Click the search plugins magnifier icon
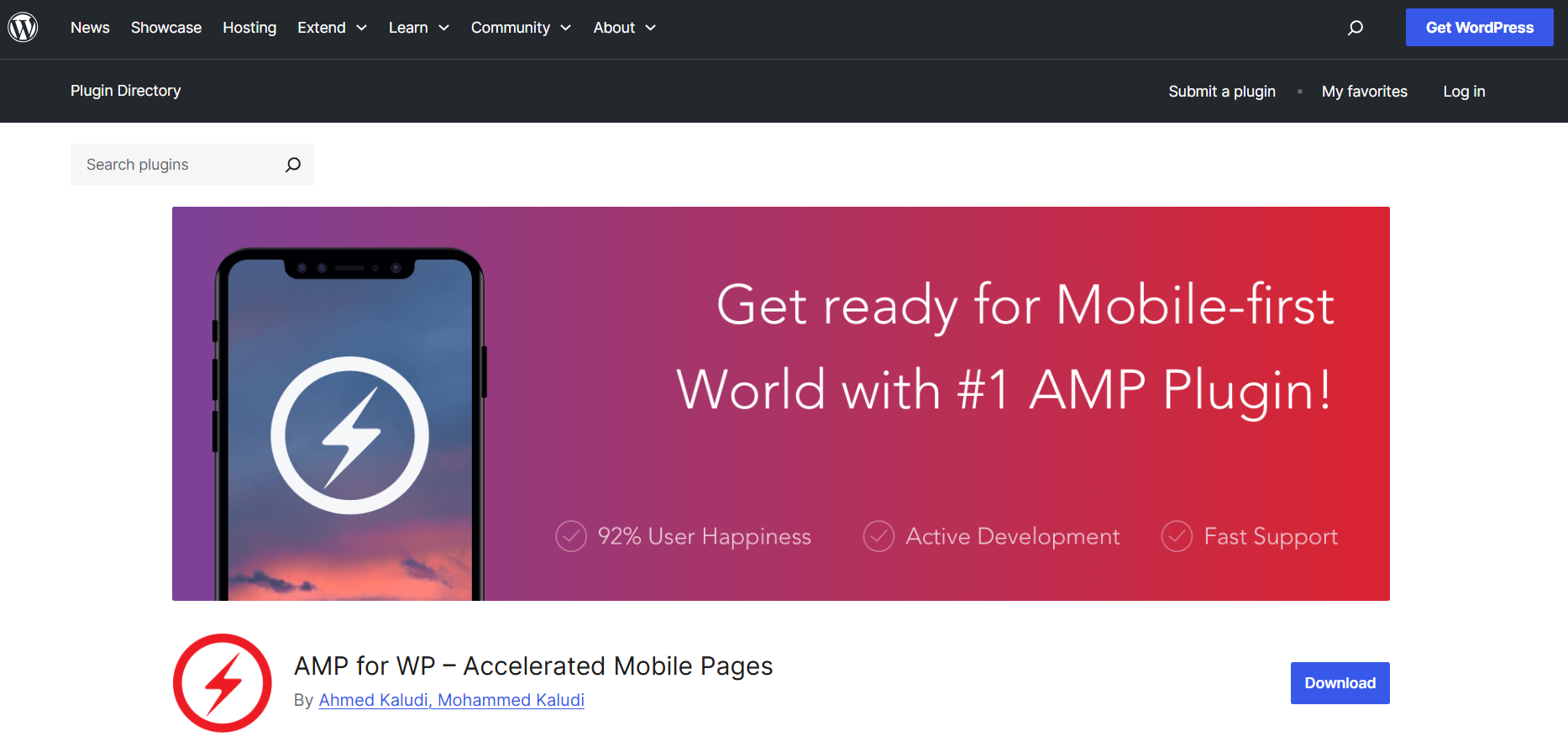The image size is (1568, 742). point(292,165)
